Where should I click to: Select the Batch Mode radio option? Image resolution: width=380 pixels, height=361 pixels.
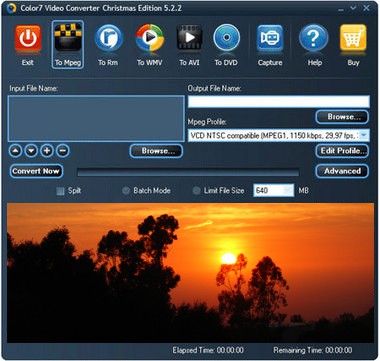(126, 191)
